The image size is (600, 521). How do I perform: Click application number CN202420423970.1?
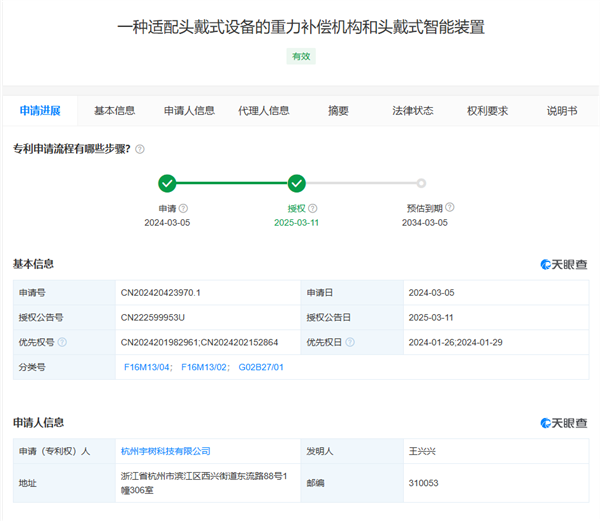tap(160, 293)
